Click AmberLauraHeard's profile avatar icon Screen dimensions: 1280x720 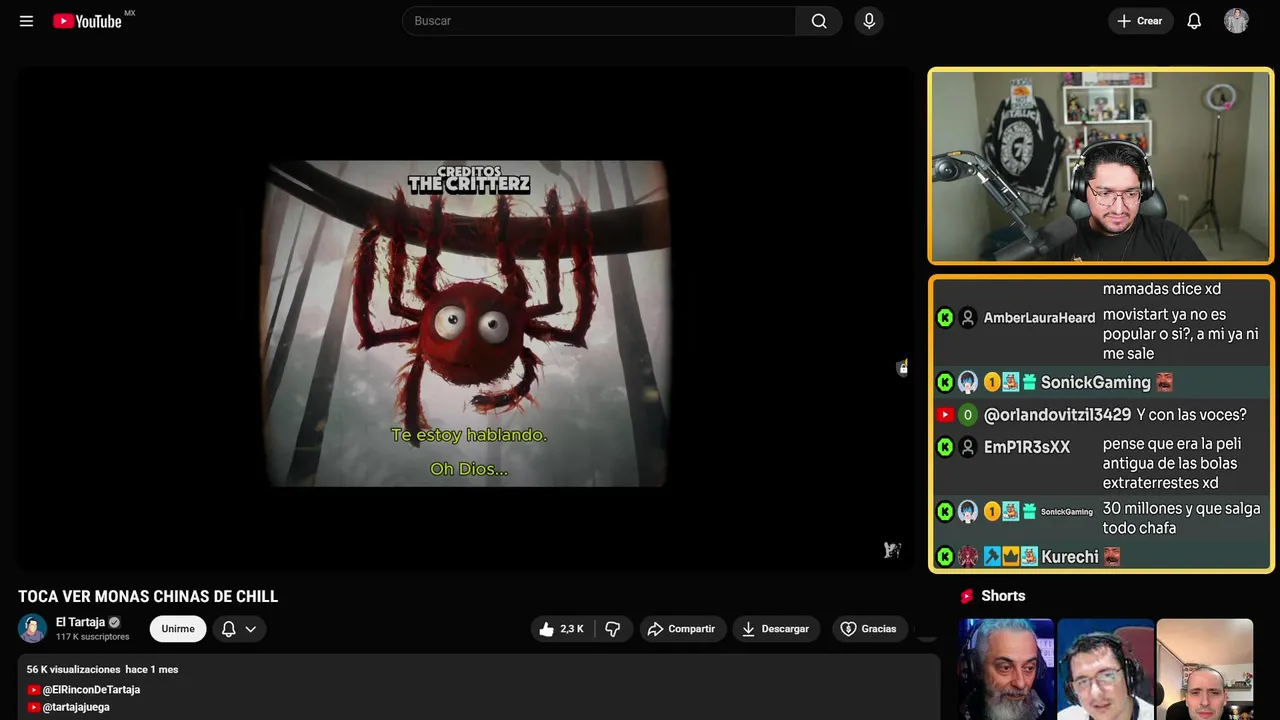968,318
